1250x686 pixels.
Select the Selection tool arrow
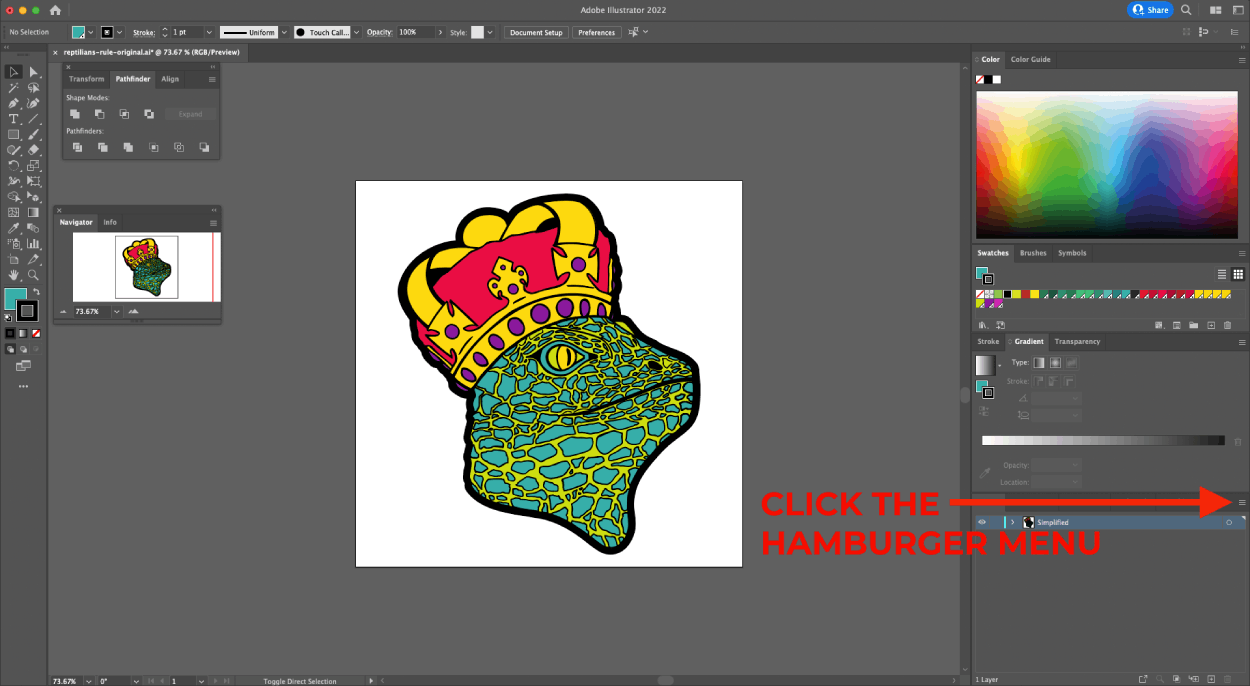click(13, 71)
